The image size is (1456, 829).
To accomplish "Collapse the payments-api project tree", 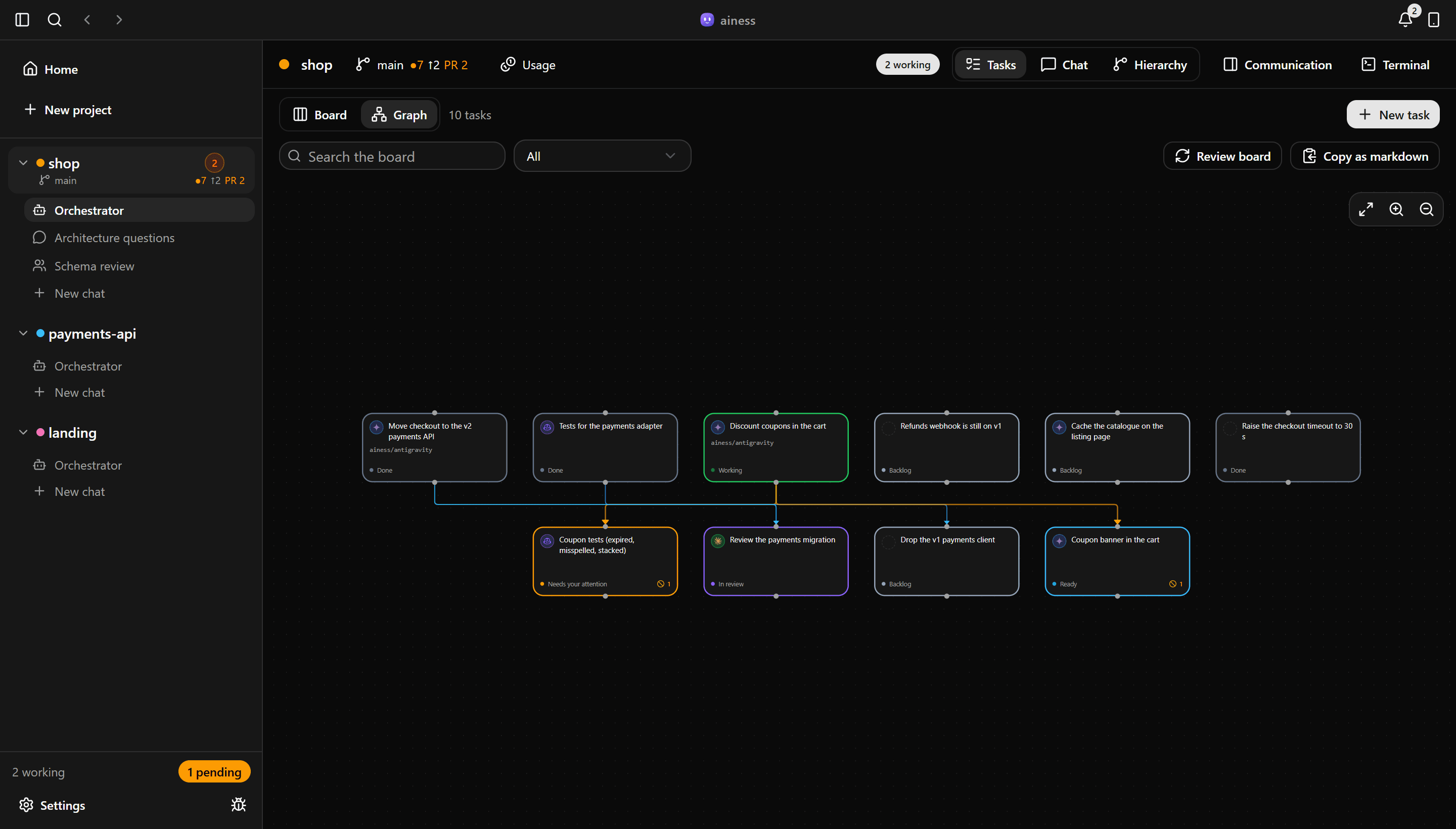I will (23, 333).
